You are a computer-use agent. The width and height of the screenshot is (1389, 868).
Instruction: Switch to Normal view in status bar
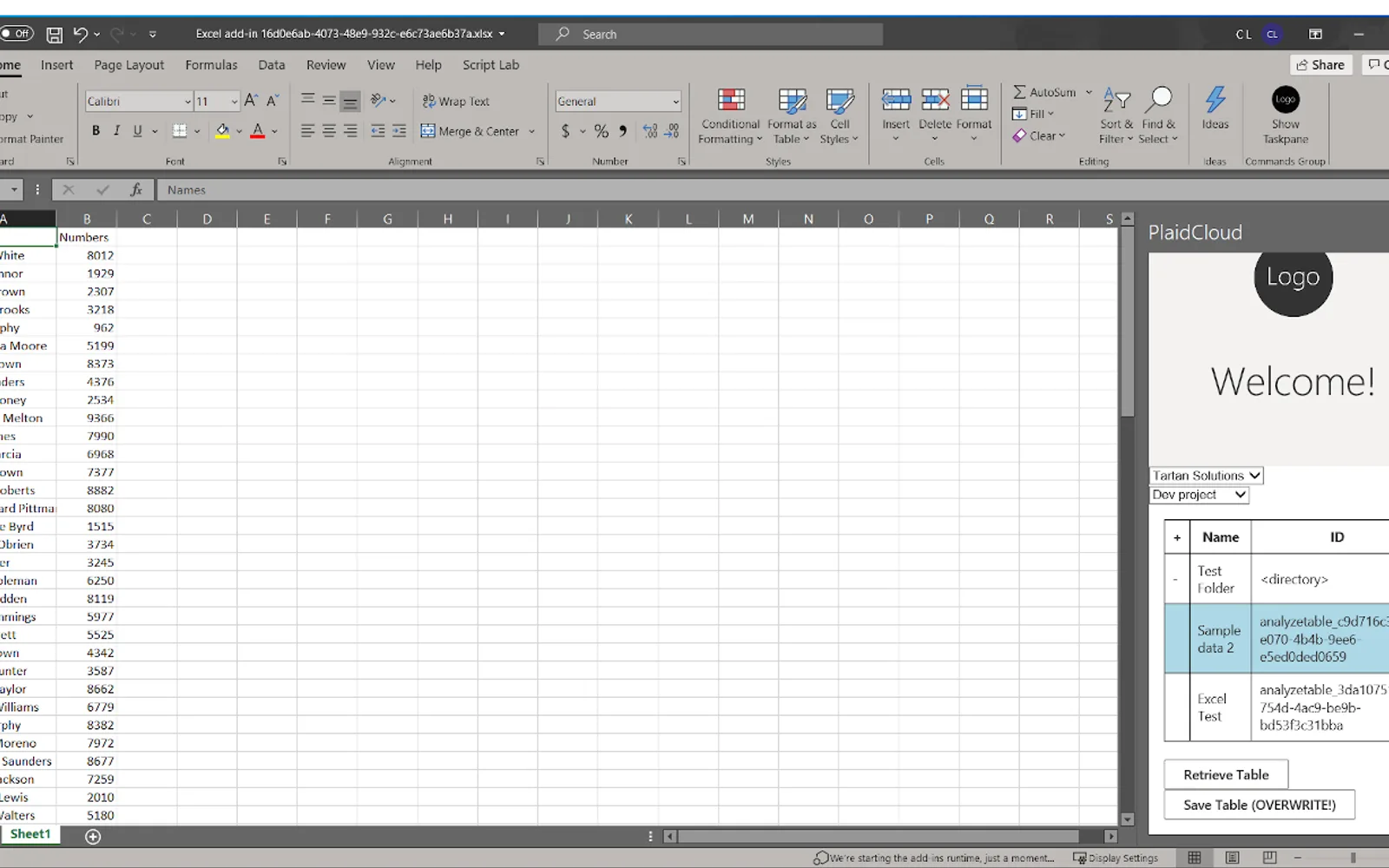(x=1195, y=858)
